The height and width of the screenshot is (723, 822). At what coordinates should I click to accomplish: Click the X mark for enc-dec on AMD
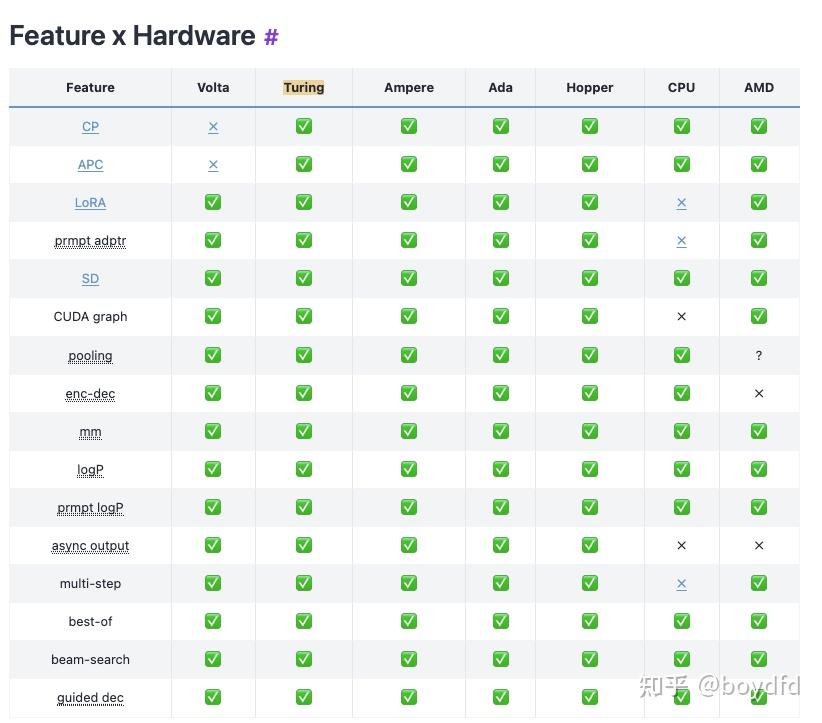point(759,393)
